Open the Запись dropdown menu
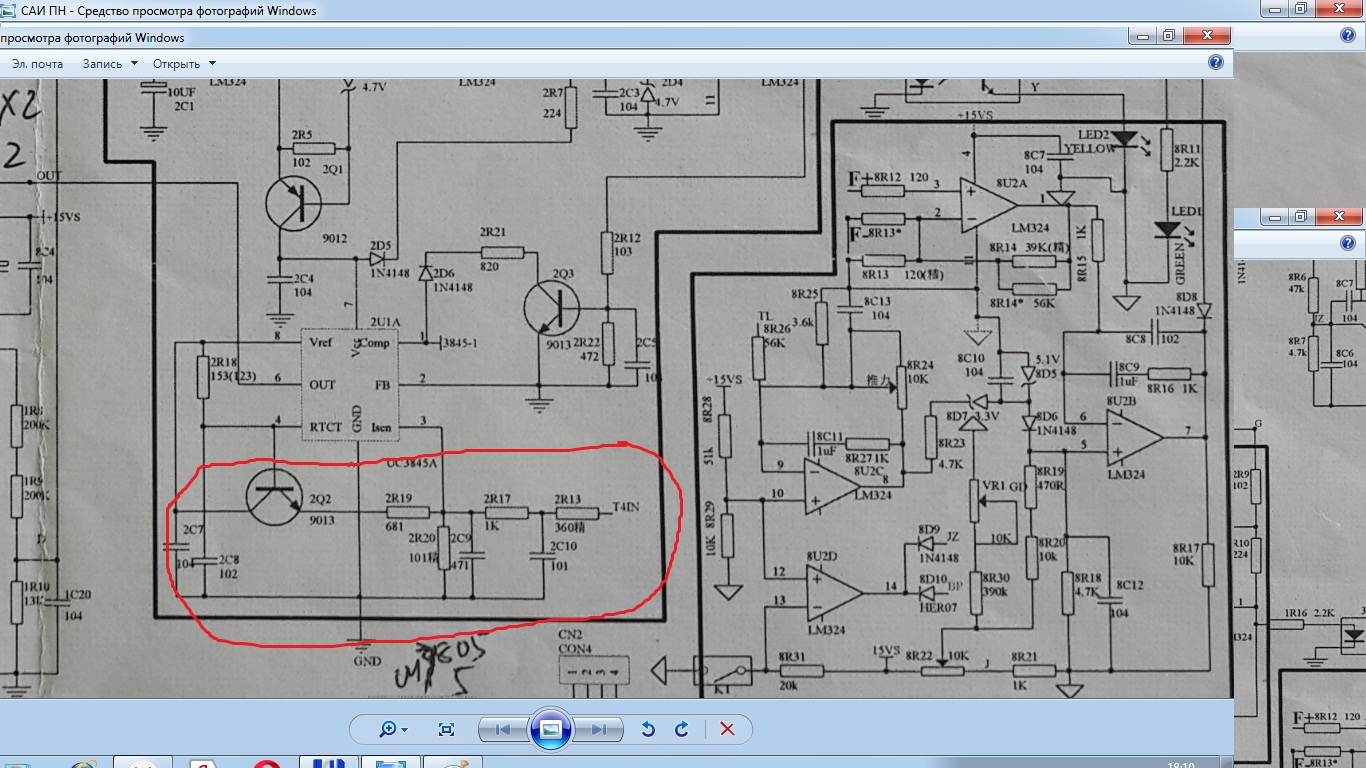This screenshot has height=768, width=1366. (x=110, y=63)
